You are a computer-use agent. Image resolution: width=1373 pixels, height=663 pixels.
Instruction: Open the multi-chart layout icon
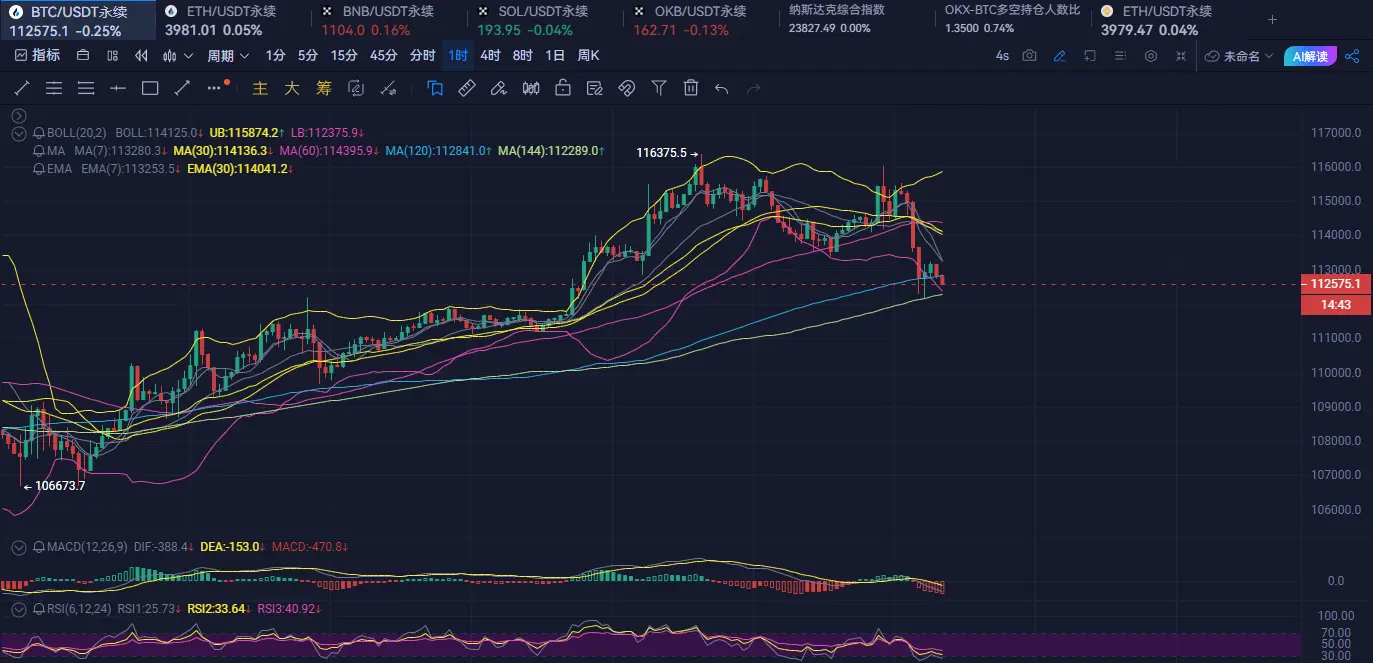click(113, 56)
